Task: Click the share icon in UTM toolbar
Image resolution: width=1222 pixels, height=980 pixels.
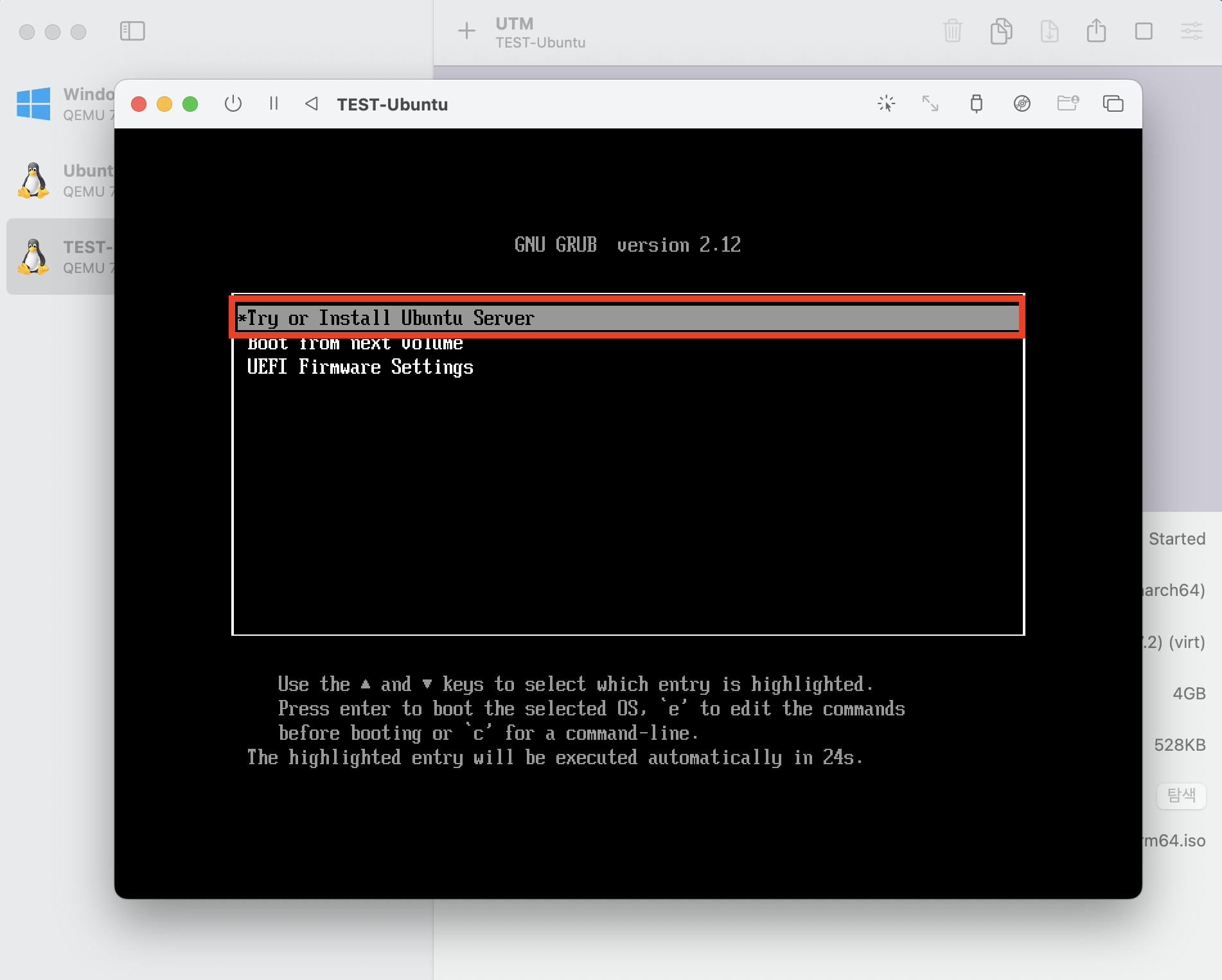Action: tap(1096, 30)
